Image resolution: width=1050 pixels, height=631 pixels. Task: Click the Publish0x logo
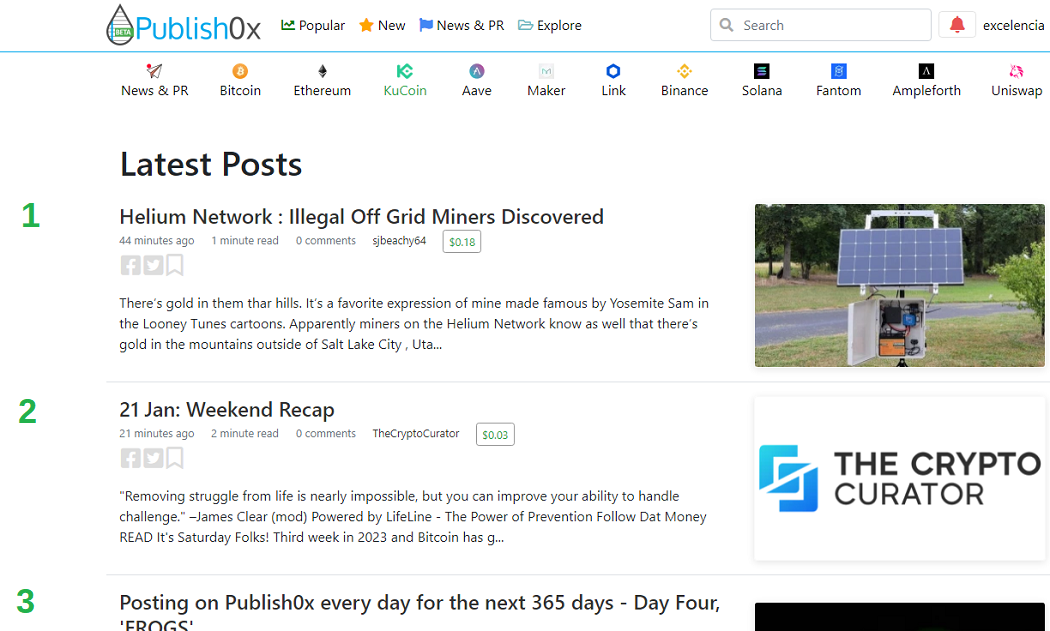coord(183,25)
